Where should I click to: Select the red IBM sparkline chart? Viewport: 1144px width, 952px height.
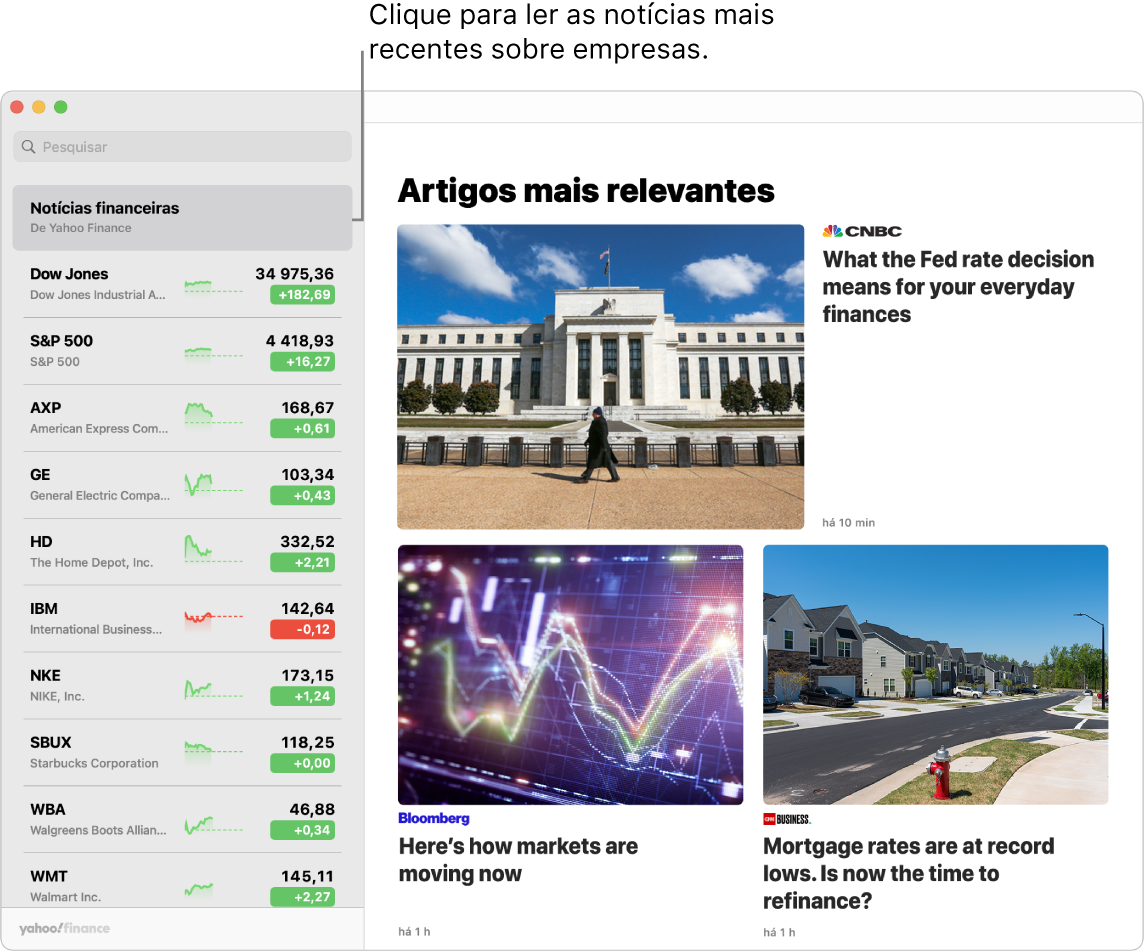pyautogui.click(x=213, y=618)
